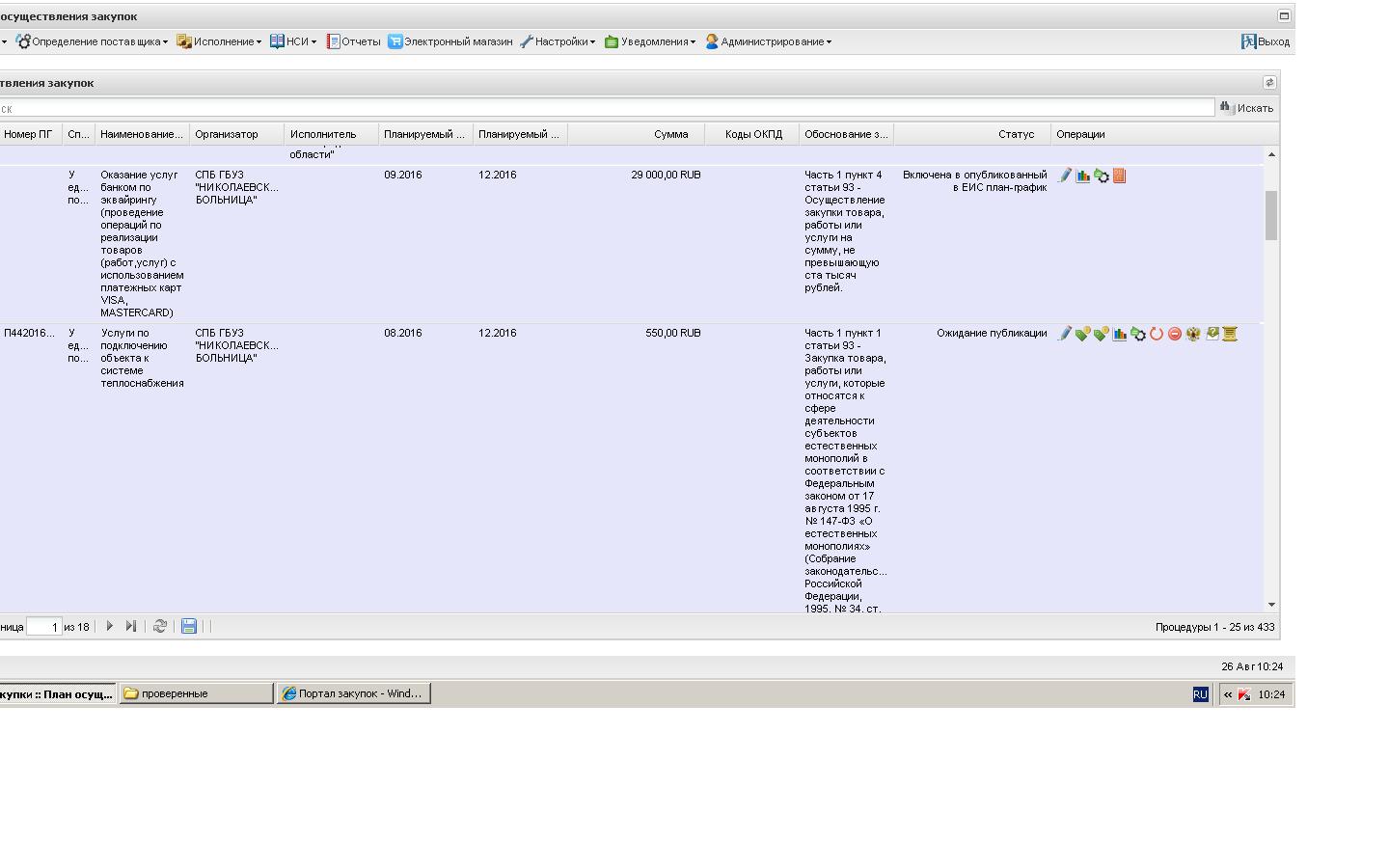This screenshot has width=1389, height=868.
Task: Sort by Исполнитель column header
Action: tap(331, 134)
